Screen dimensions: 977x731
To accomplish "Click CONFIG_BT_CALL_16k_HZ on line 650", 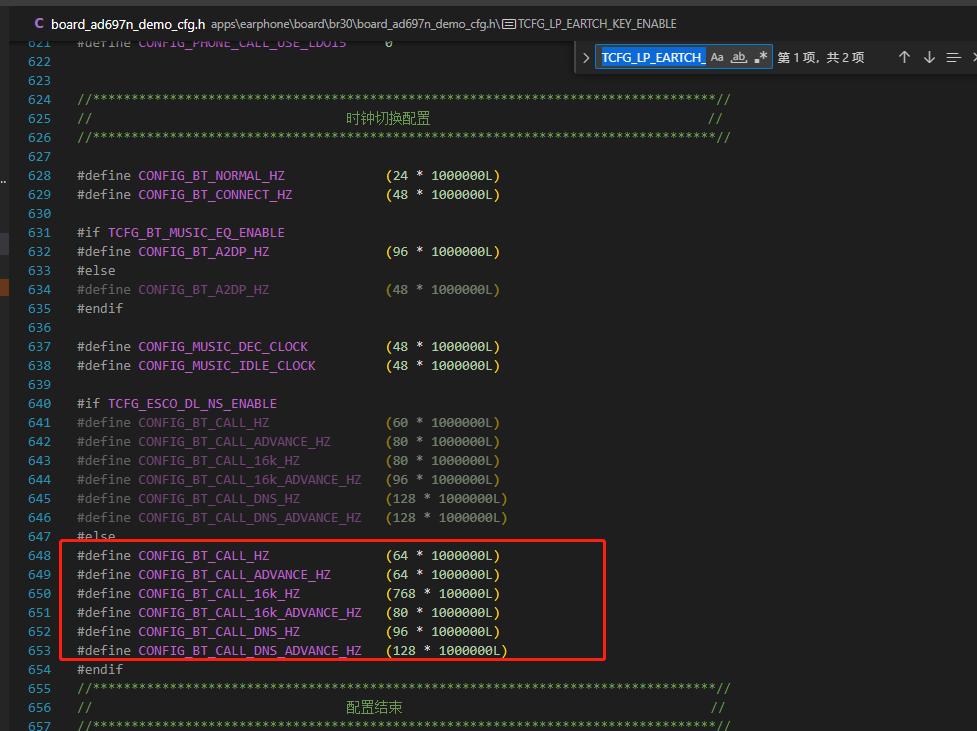I will tap(219, 594).
